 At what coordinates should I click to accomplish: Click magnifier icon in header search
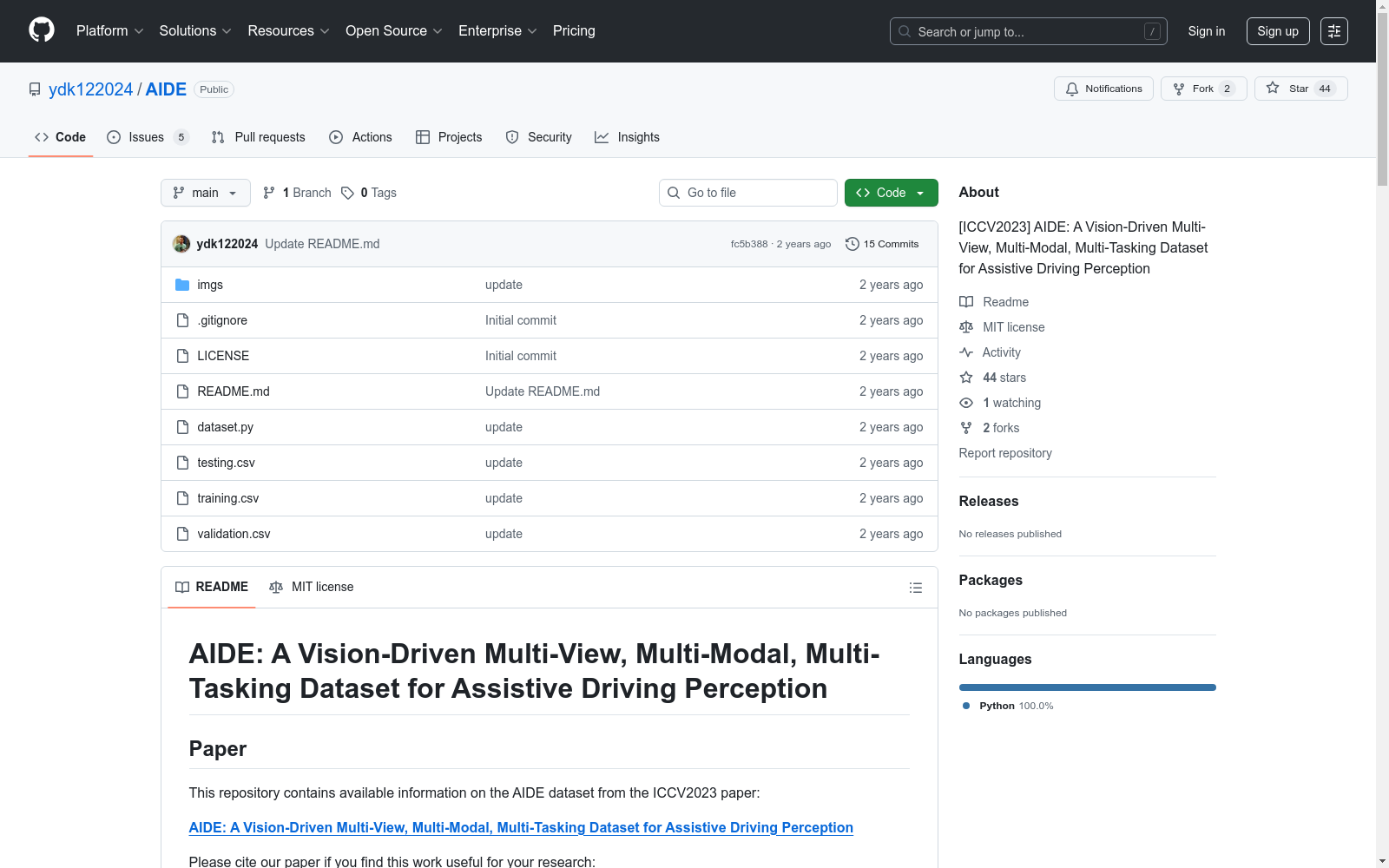click(905, 31)
